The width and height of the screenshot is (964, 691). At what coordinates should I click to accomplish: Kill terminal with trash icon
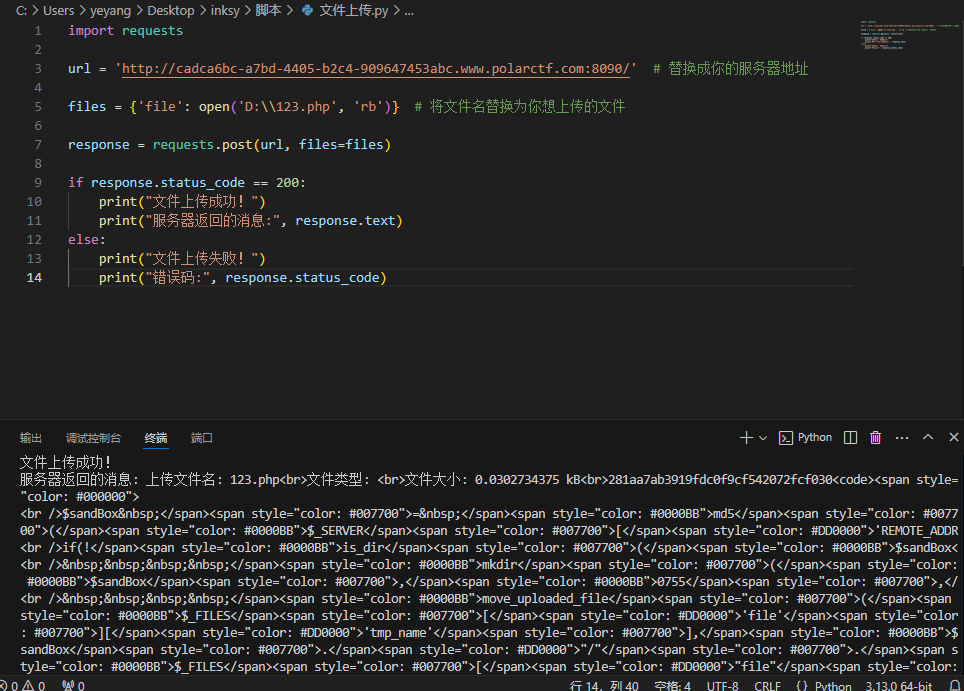875,437
